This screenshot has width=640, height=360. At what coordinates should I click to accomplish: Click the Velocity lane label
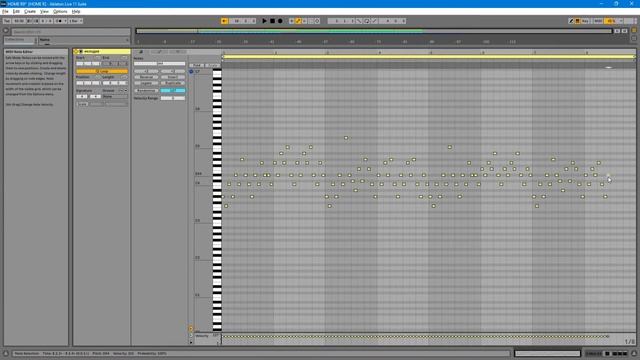(x=202, y=336)
